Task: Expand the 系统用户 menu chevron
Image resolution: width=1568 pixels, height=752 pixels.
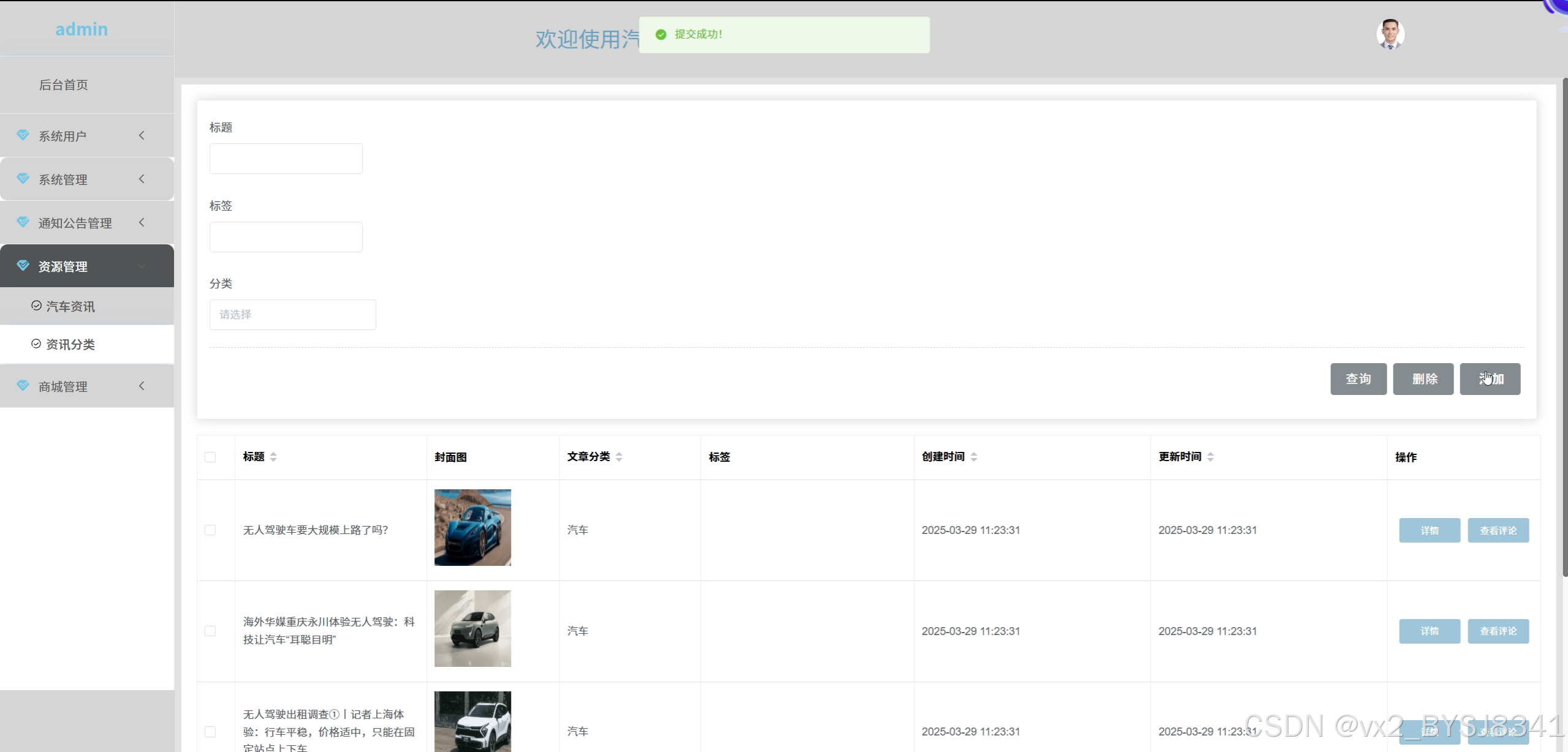Action: click(142, 135)
